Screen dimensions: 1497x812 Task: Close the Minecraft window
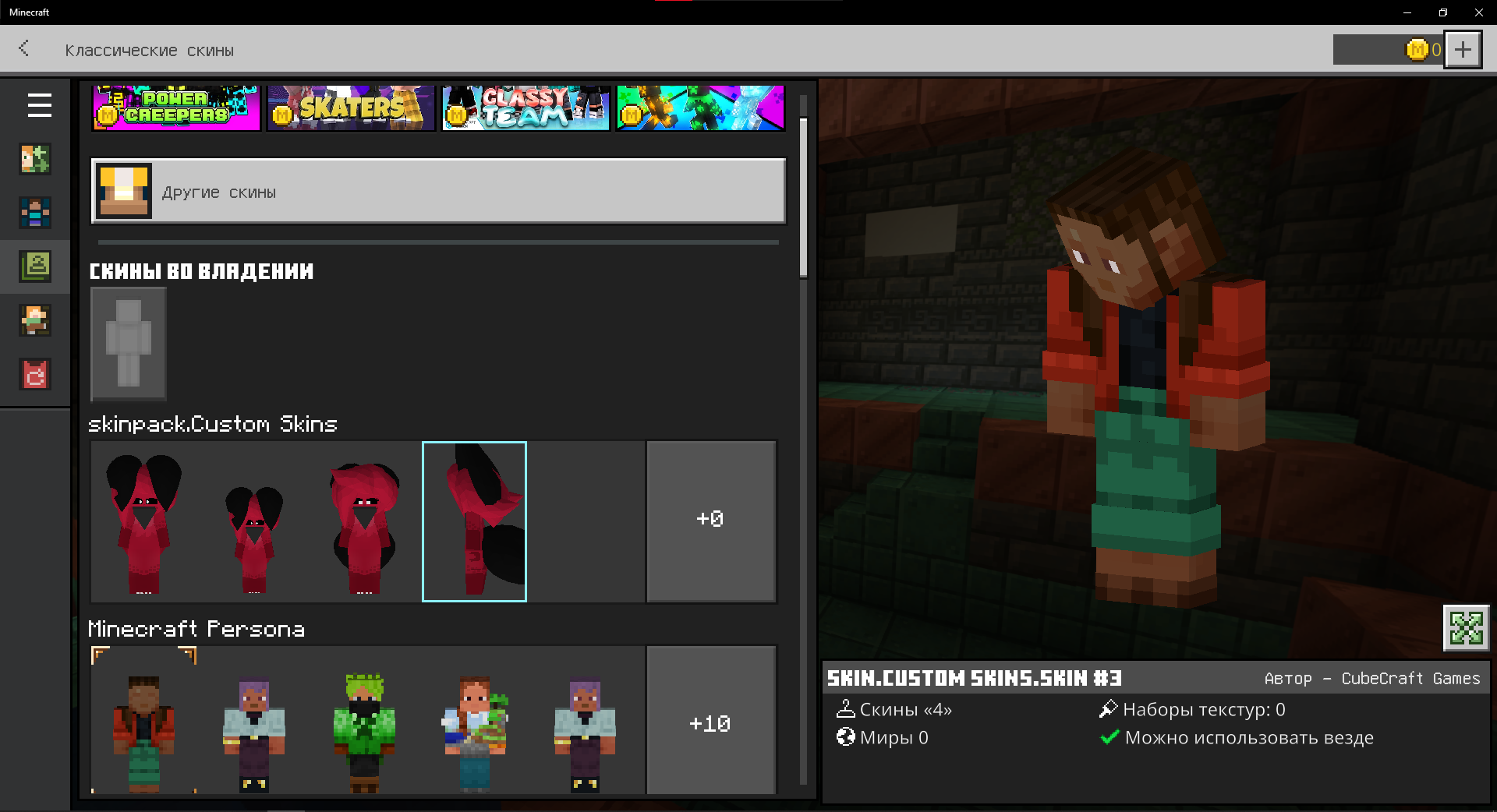1479,12
